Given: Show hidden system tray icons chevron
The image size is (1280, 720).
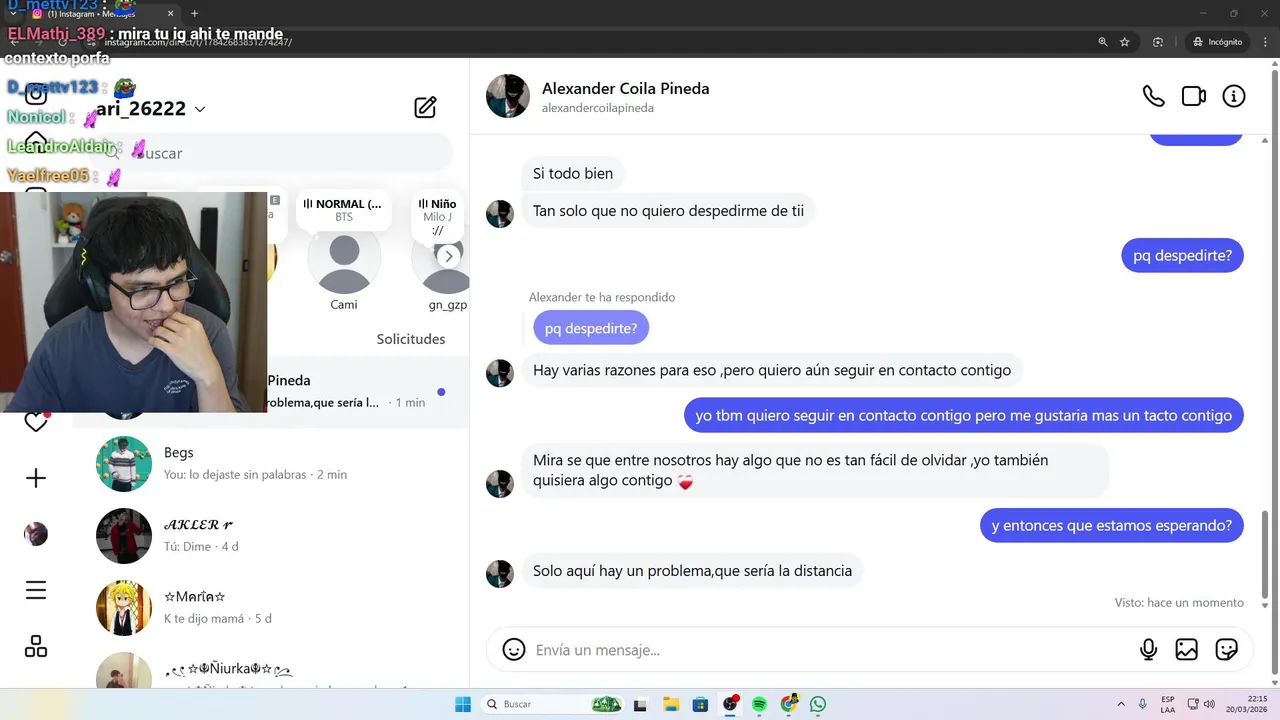Looking at the screenshot, I should coord(1120,704).
